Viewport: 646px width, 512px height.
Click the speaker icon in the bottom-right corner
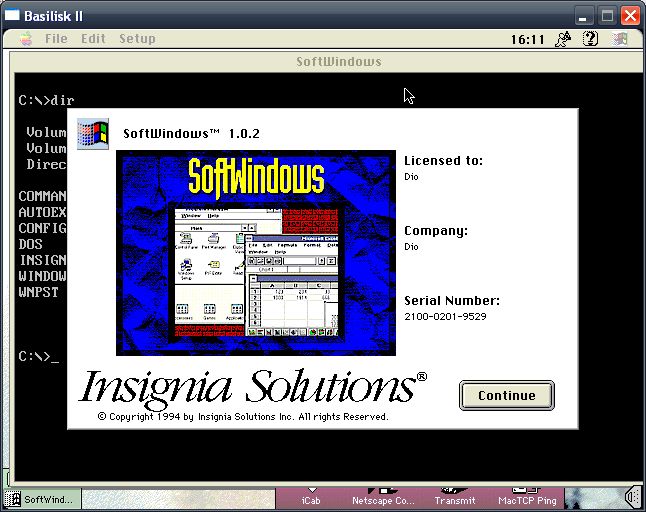[x=632, y=498]
